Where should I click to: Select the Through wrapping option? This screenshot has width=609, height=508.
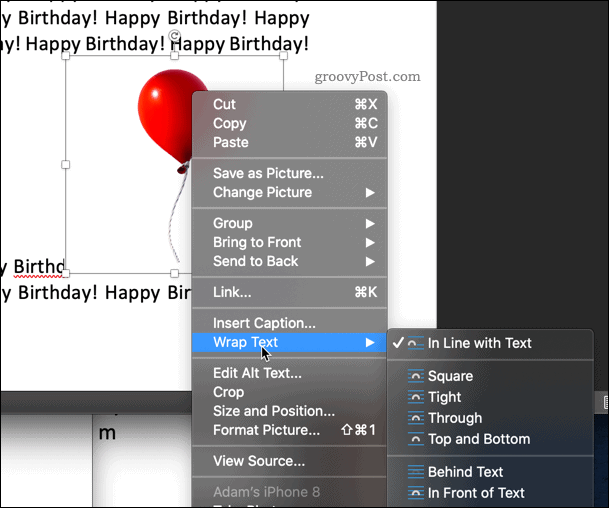point(490,418)
